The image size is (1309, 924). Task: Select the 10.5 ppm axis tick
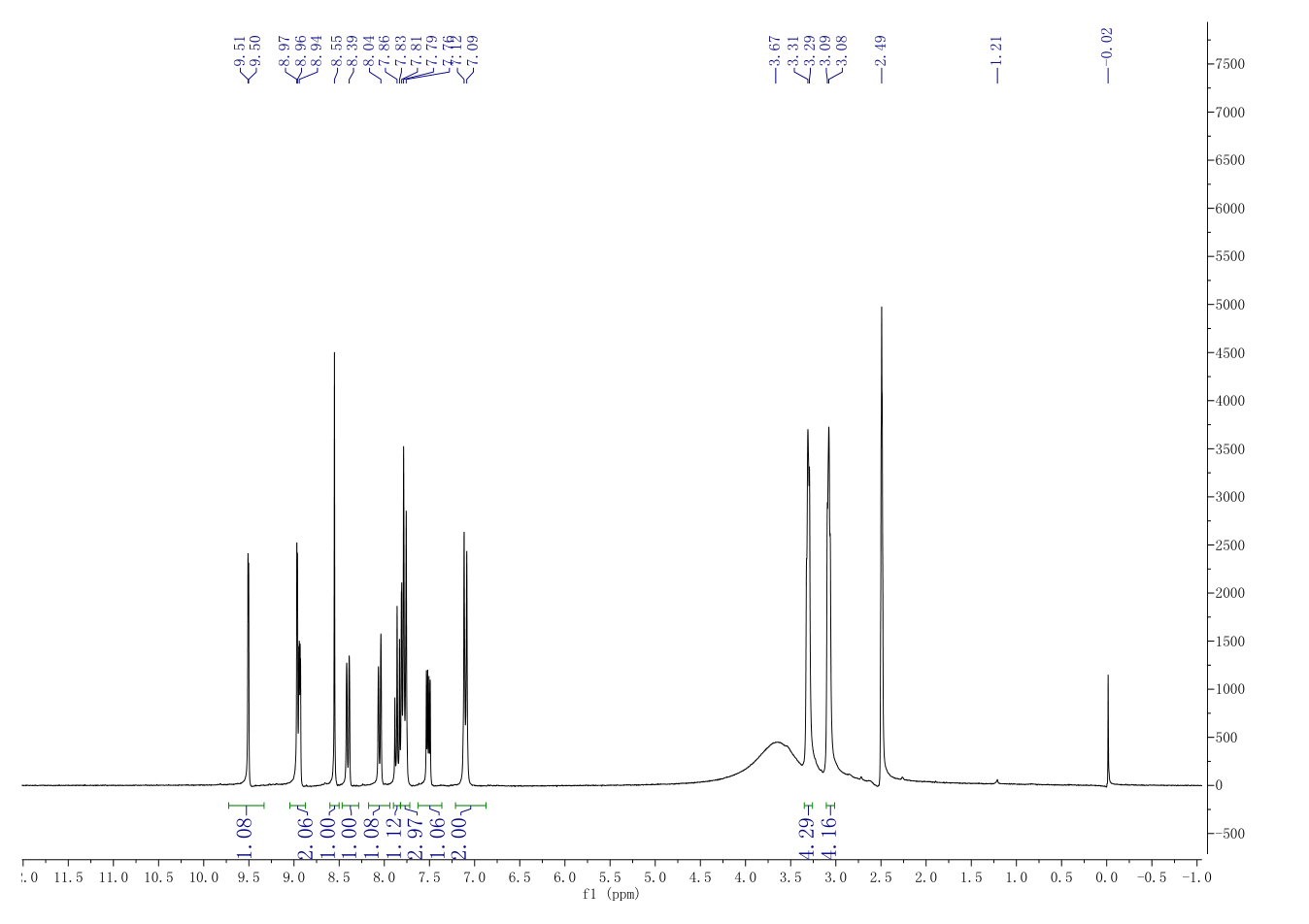pyautogui.click(x=158, y=877)
